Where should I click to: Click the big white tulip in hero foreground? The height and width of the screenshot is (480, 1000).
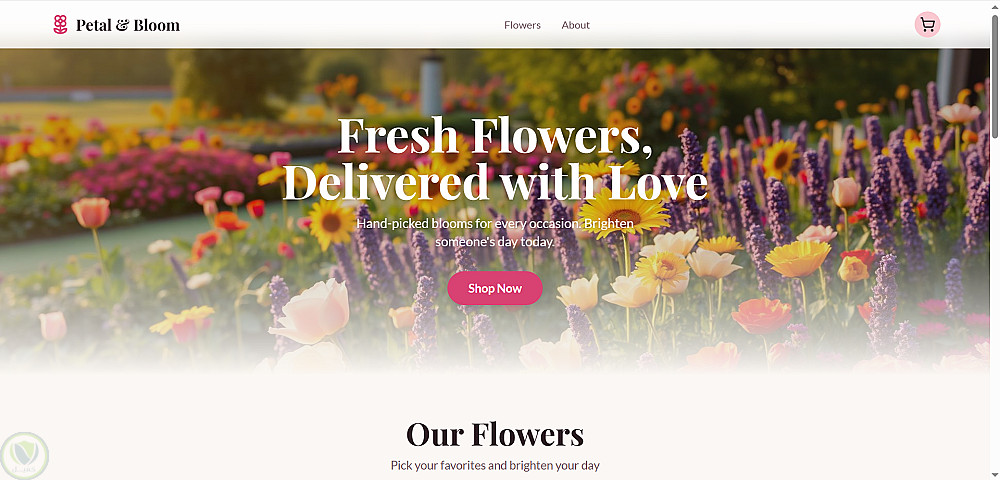pyautogui.click(x=310, y=312)
